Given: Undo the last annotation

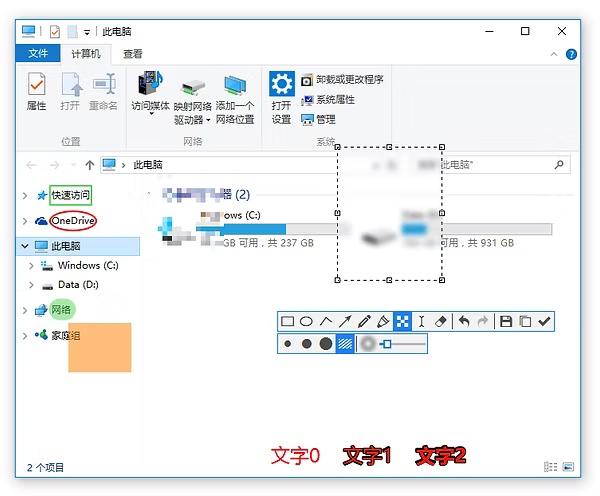Looking at the screenshot, I should 464,322.
